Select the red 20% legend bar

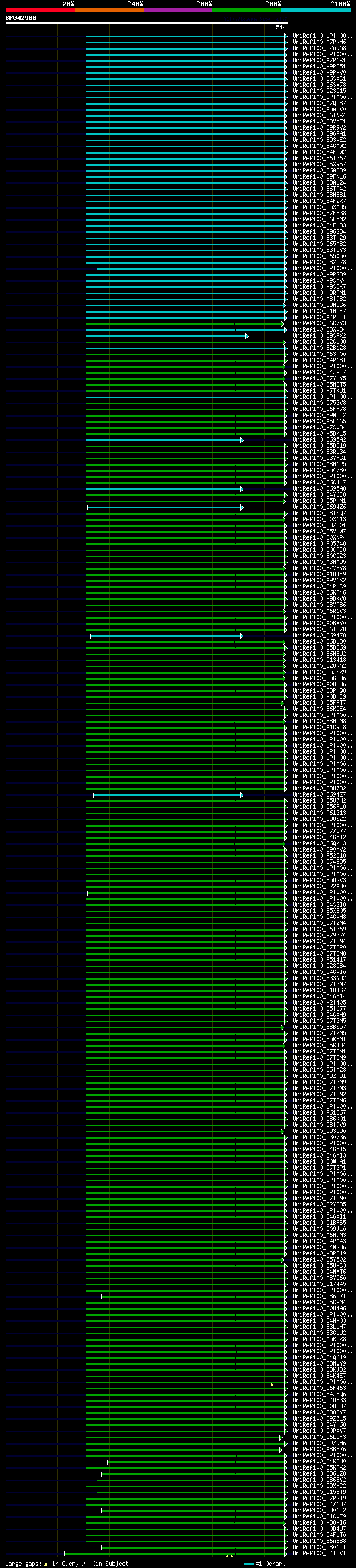[x=40, y=10]
